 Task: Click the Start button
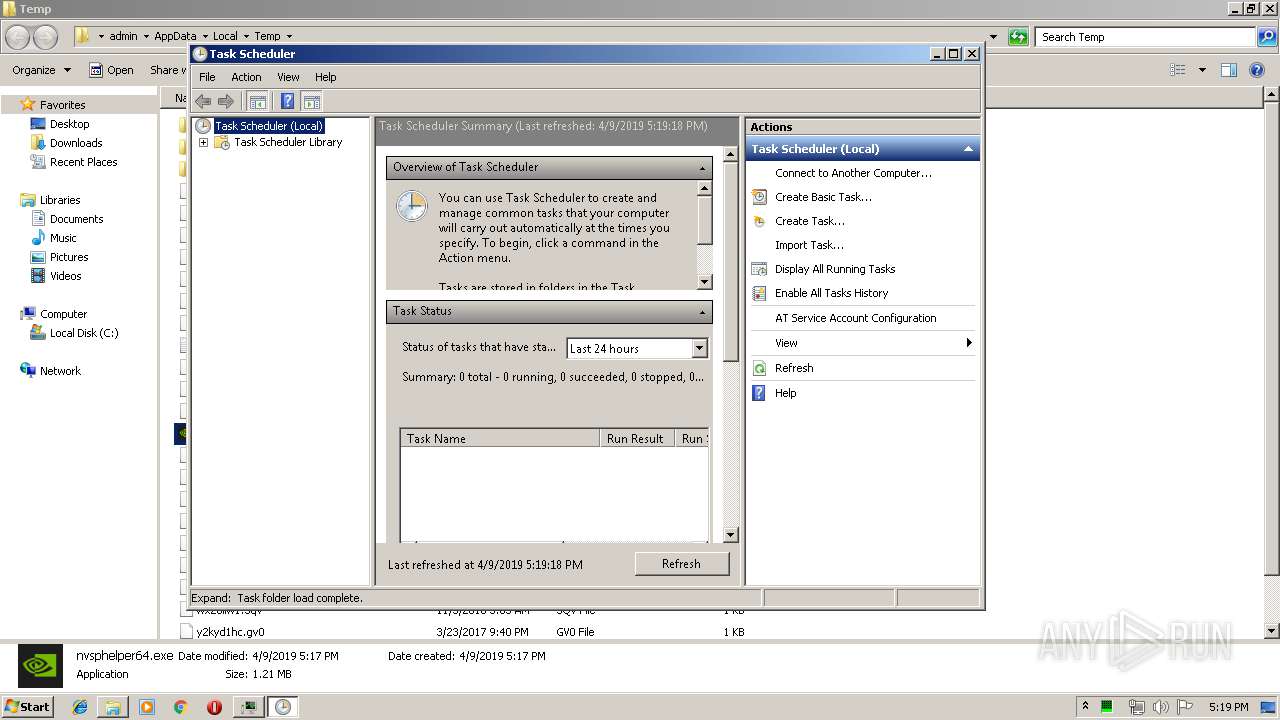click(28, 707)
